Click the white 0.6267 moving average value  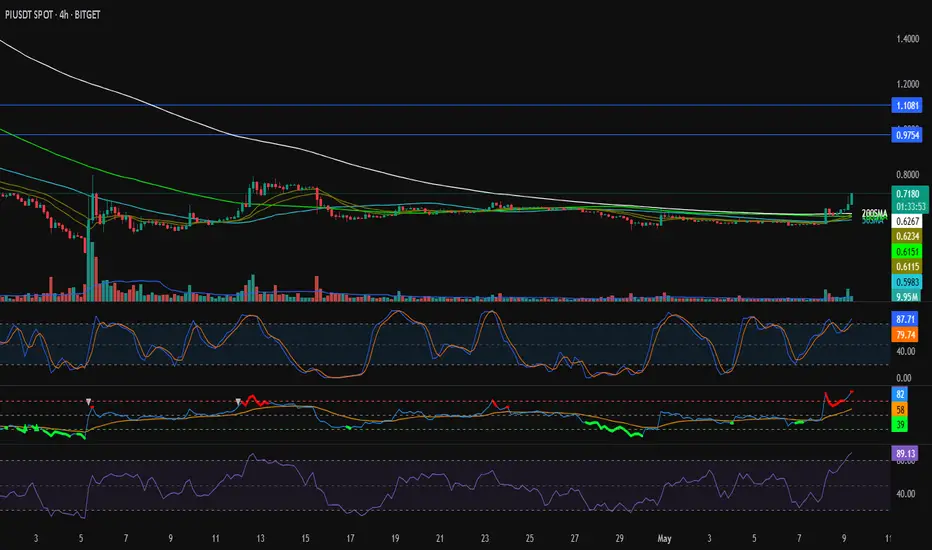click(907, 221)
